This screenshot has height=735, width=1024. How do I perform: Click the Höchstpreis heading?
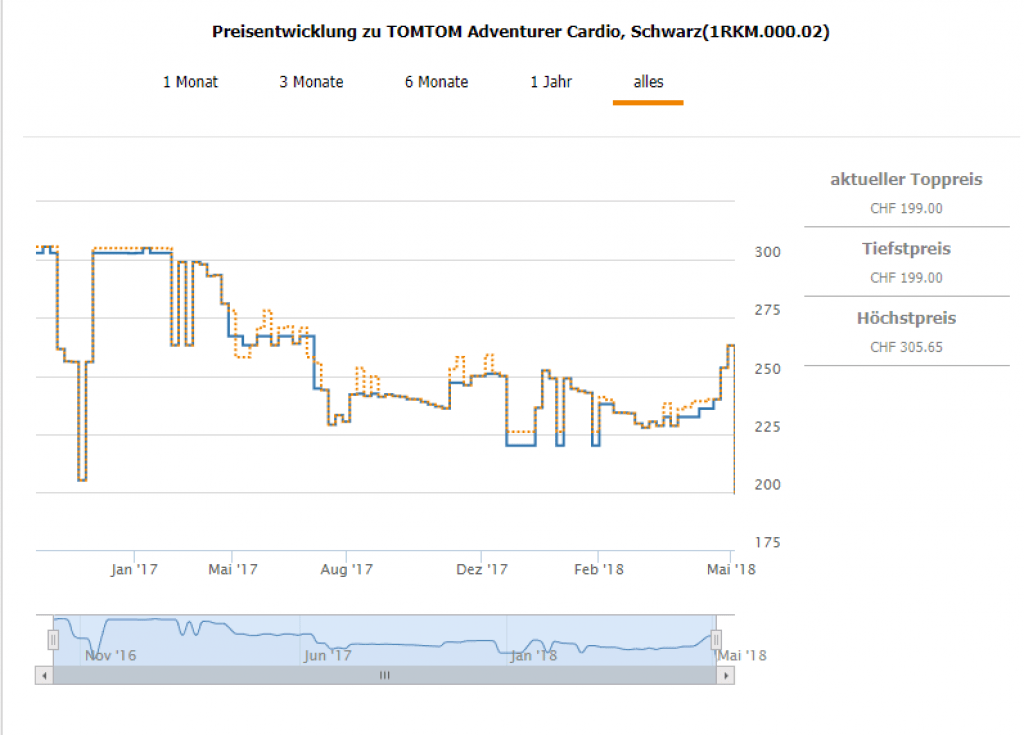[906, 319]
